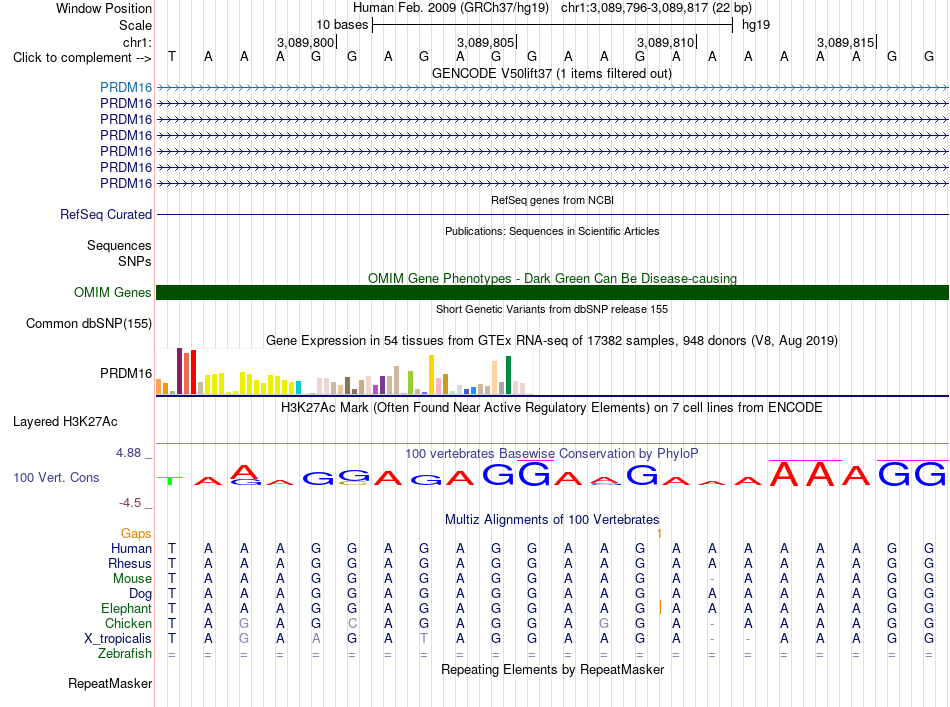Click the Human alignment row label

point(131,548)
